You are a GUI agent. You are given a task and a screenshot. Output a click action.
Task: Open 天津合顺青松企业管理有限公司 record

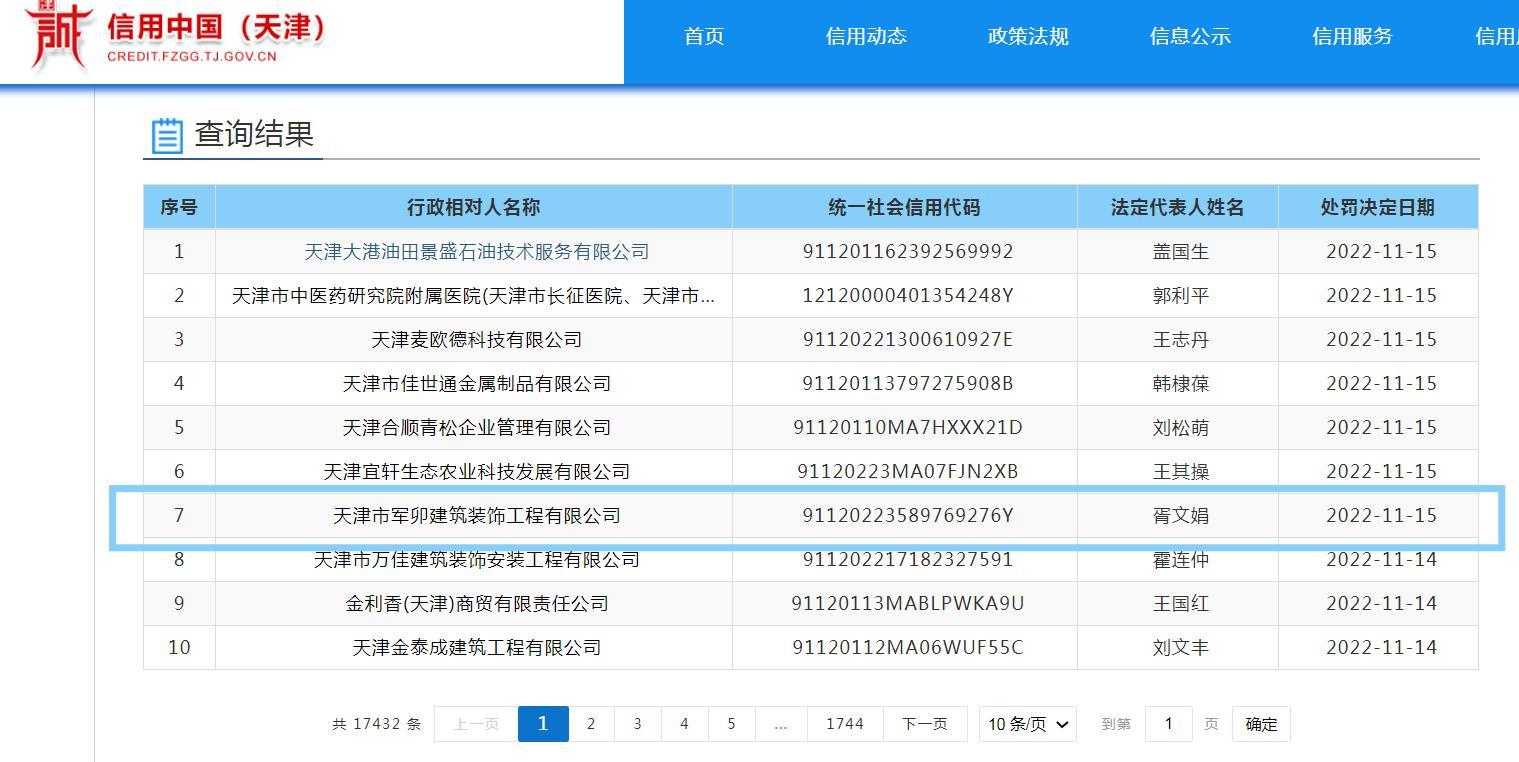(x=477, y=428)
